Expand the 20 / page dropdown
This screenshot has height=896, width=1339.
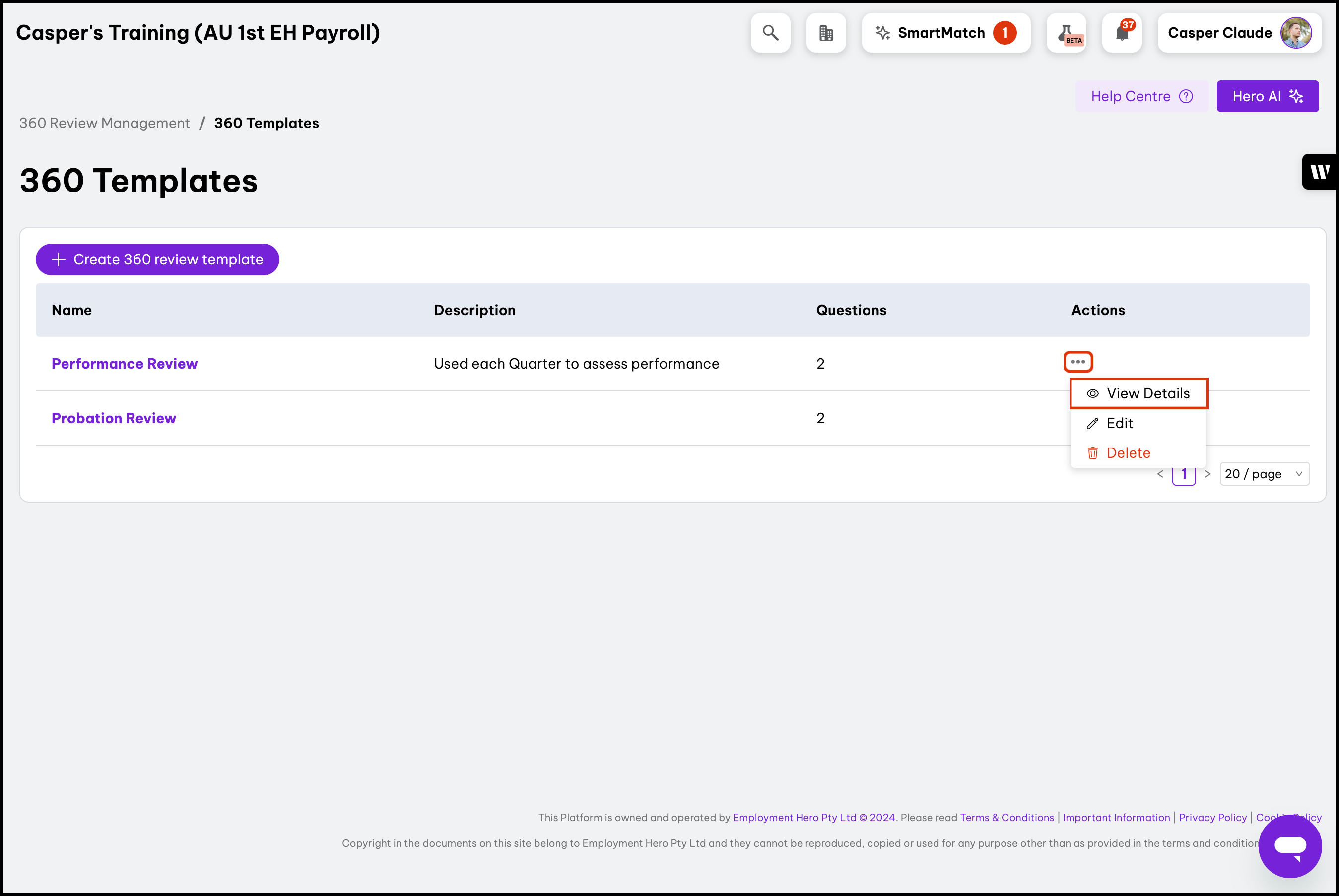(x=1264, y=474)
